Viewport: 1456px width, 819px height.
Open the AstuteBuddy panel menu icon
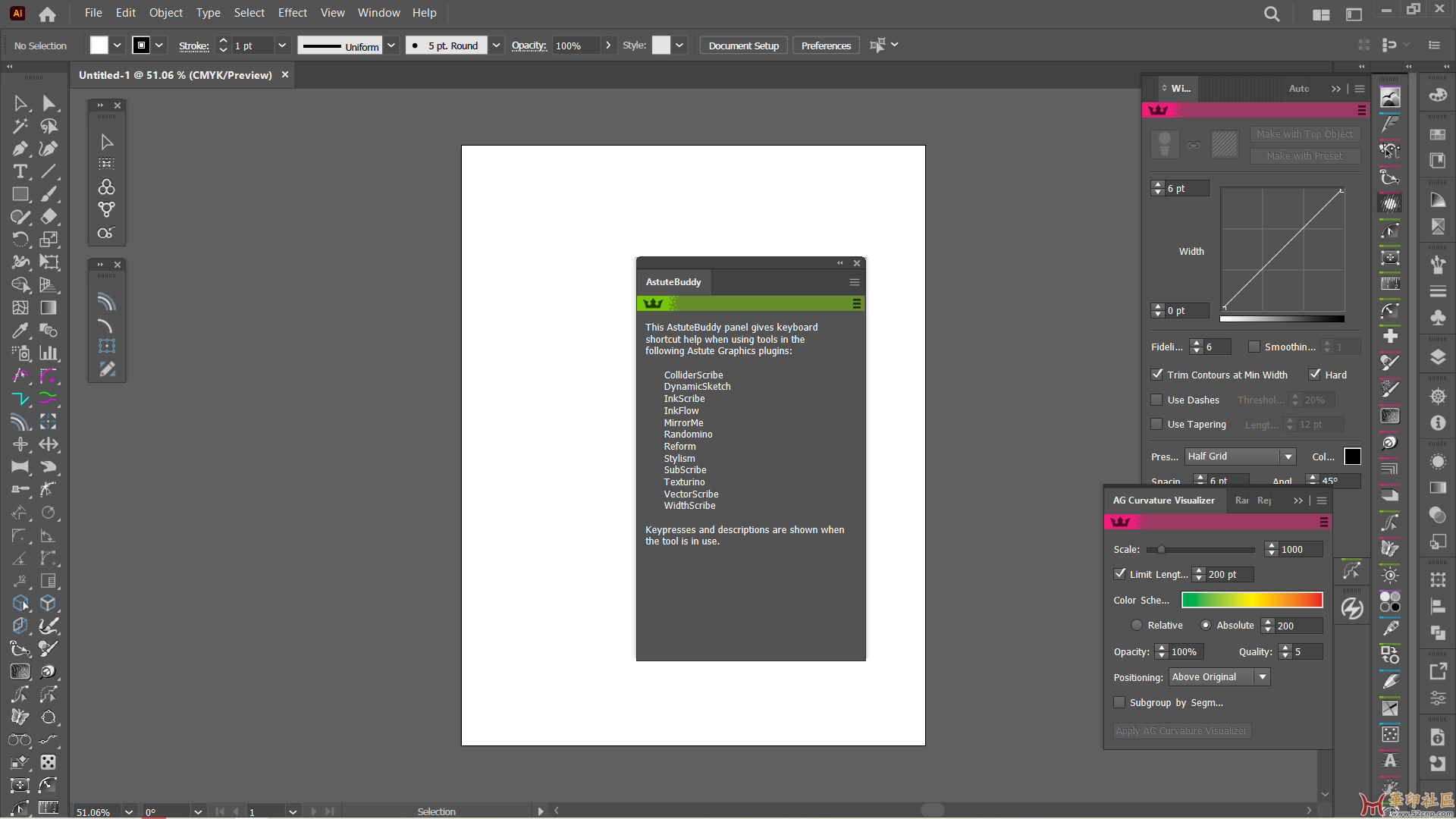click(x=855, y=282)
